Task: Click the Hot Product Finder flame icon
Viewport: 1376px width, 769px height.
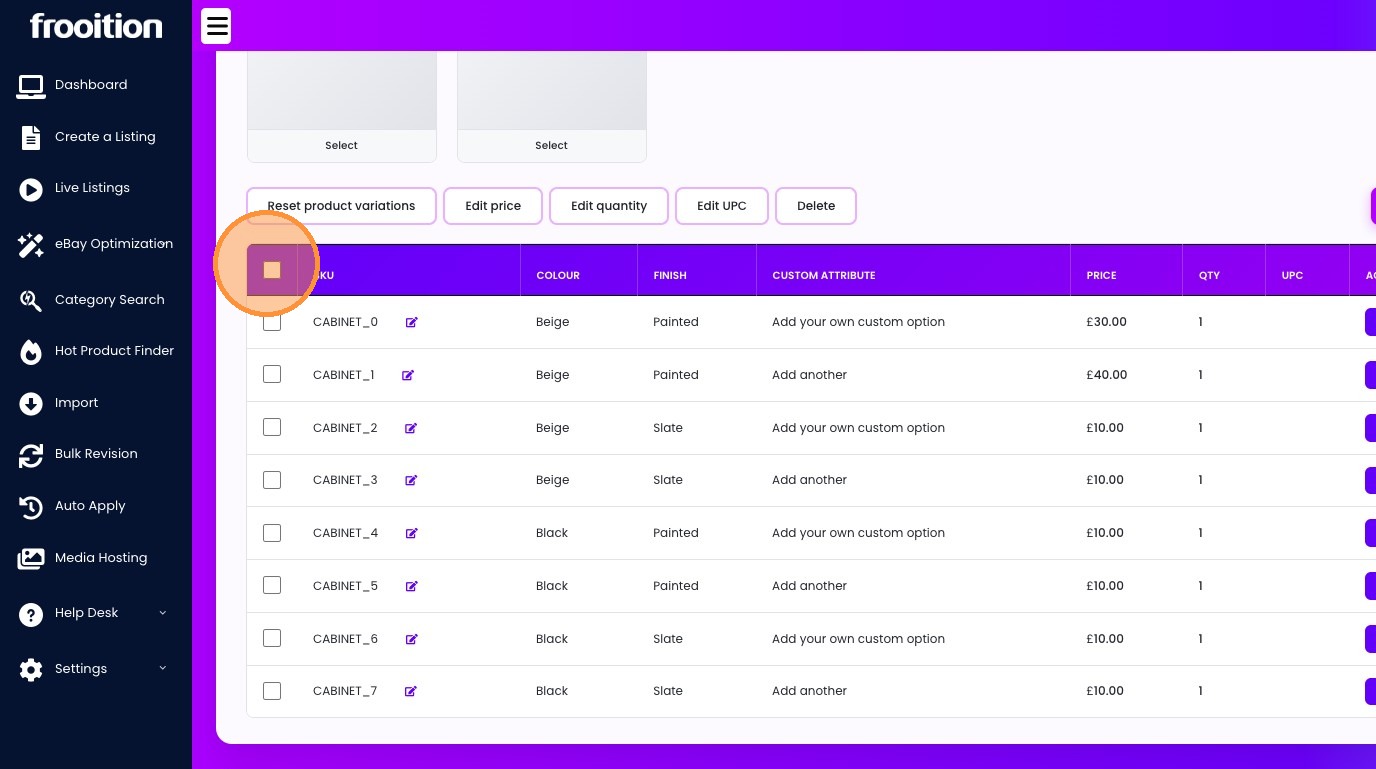Action: point(31,352)
